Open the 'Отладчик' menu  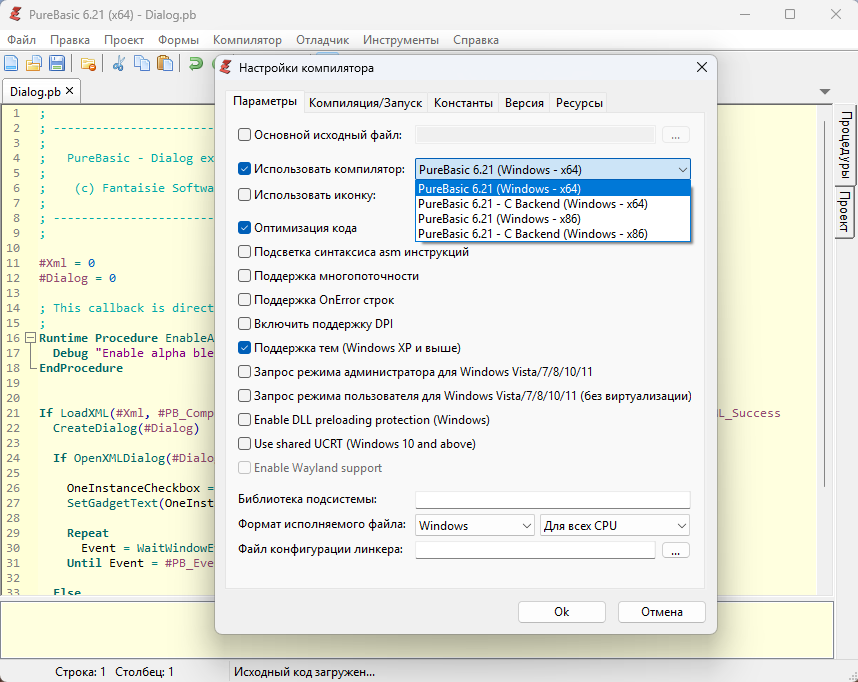322,40
